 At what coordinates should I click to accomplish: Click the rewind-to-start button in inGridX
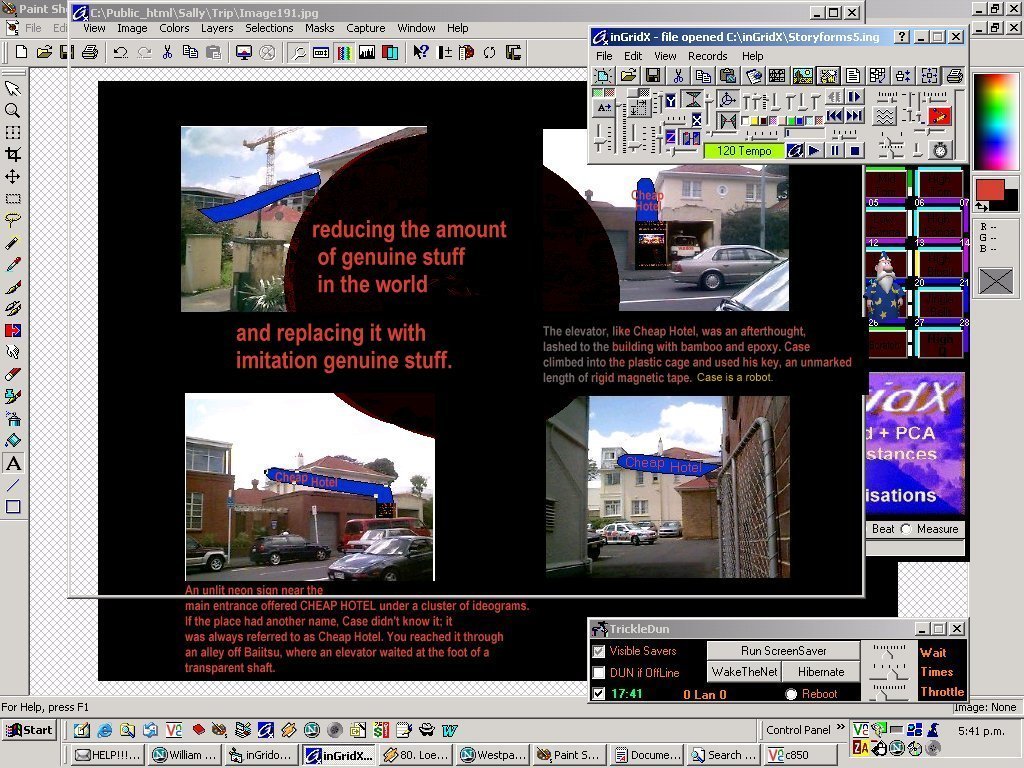tap(834, 116)
